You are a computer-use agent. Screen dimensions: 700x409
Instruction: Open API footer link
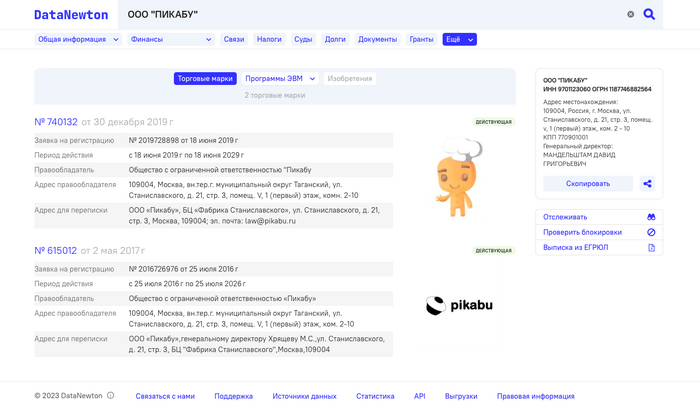tap(420, 396)
